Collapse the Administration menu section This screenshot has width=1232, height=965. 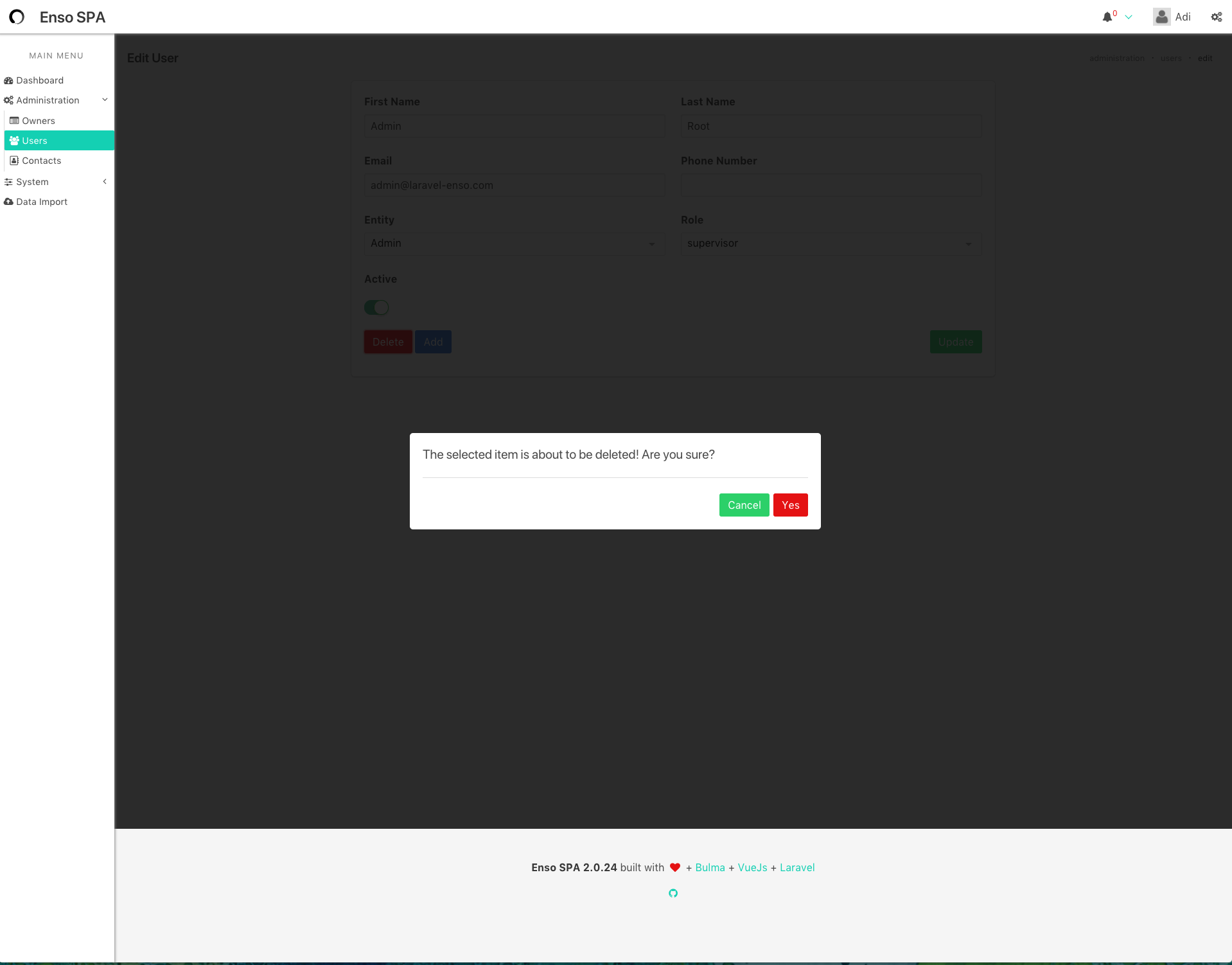tap(105, 100)
